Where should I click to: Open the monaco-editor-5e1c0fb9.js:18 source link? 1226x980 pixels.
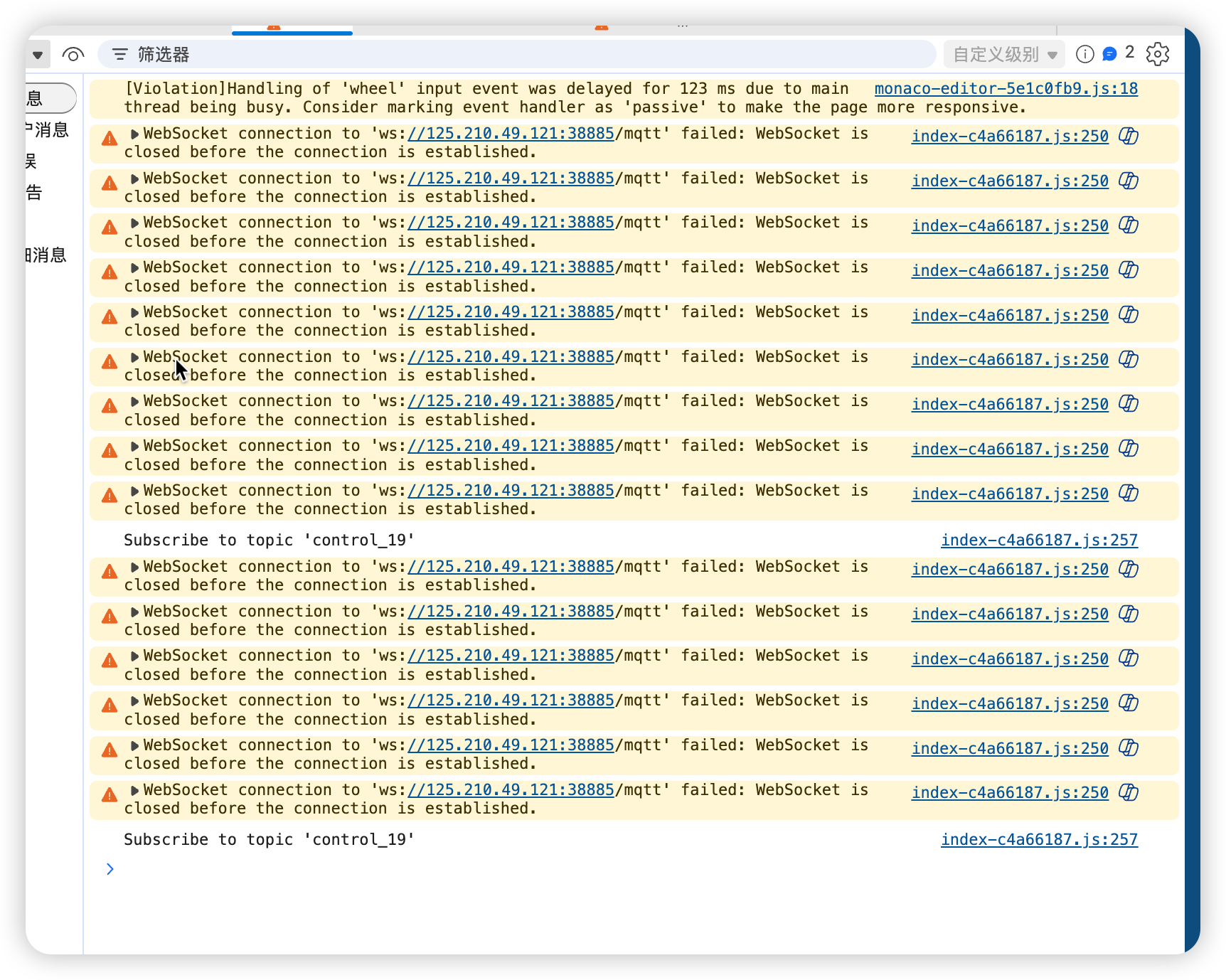pos(1006,88)
